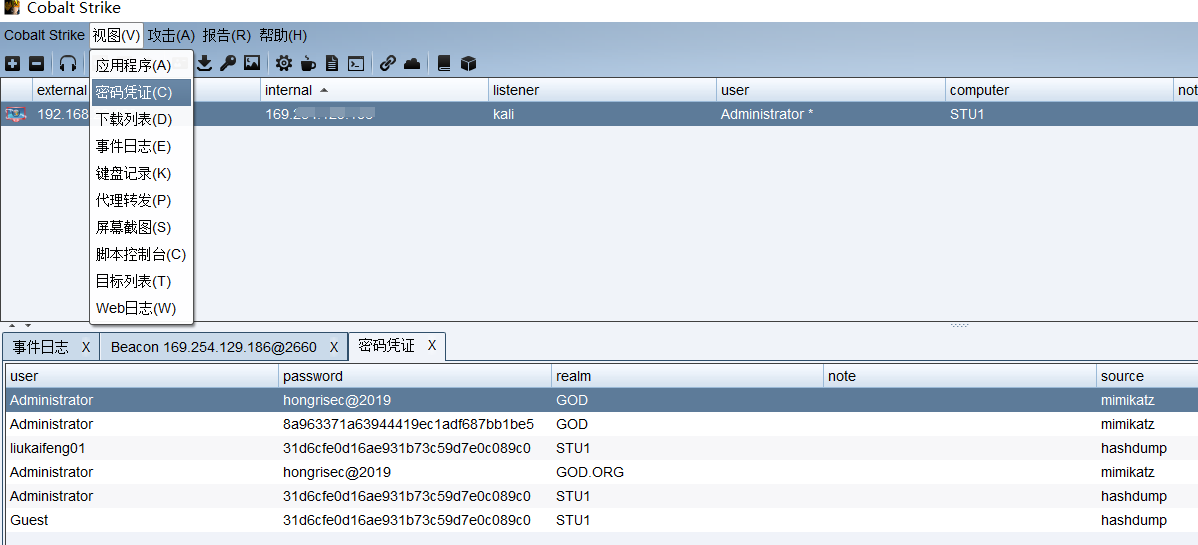Click the scripted web delivery terminal icon
Image resolution: width=1198 pixels, height=545 pixels.
tap(355, 63)
